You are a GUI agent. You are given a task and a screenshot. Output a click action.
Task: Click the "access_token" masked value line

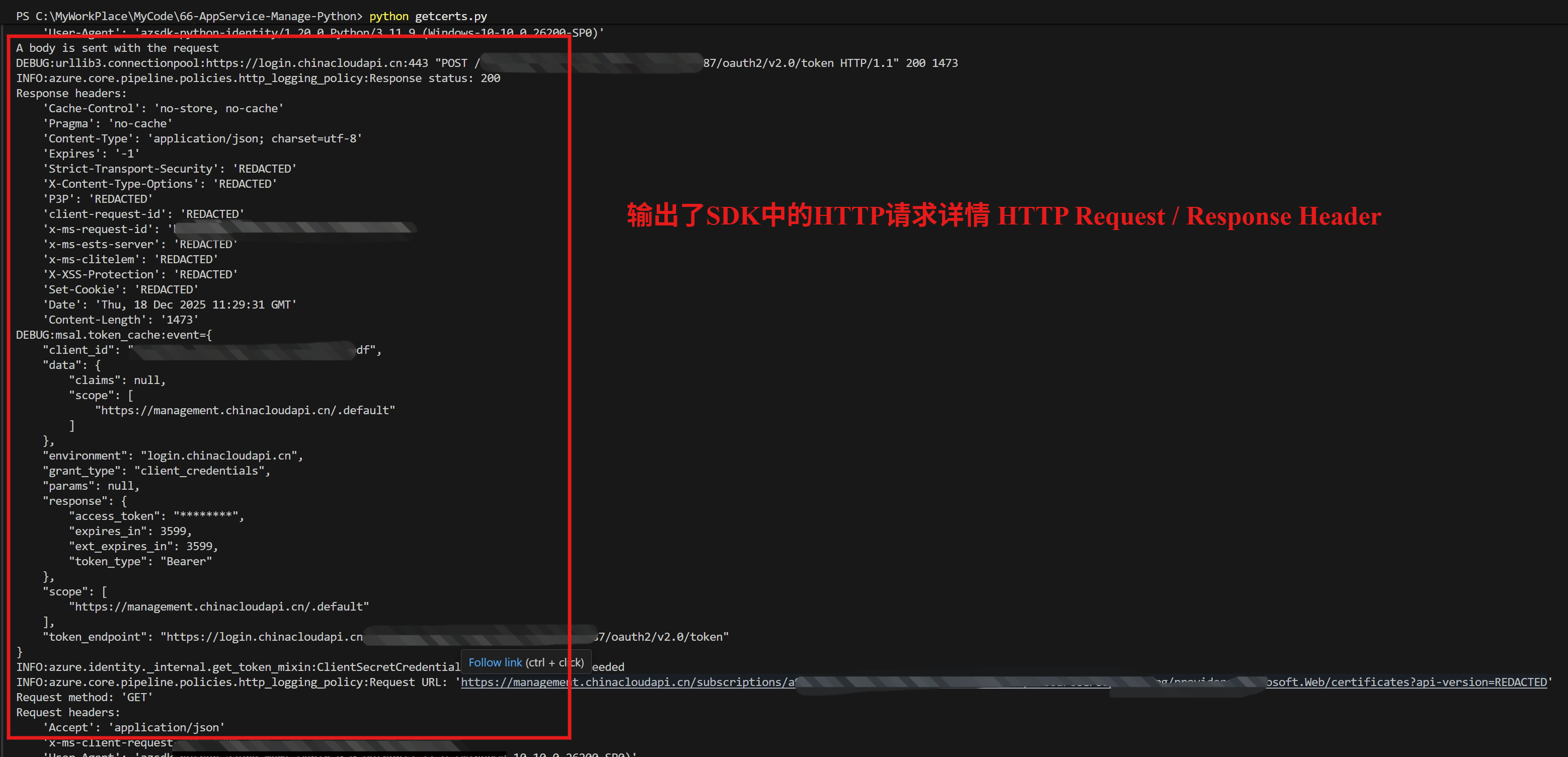(x=156, y=516)
